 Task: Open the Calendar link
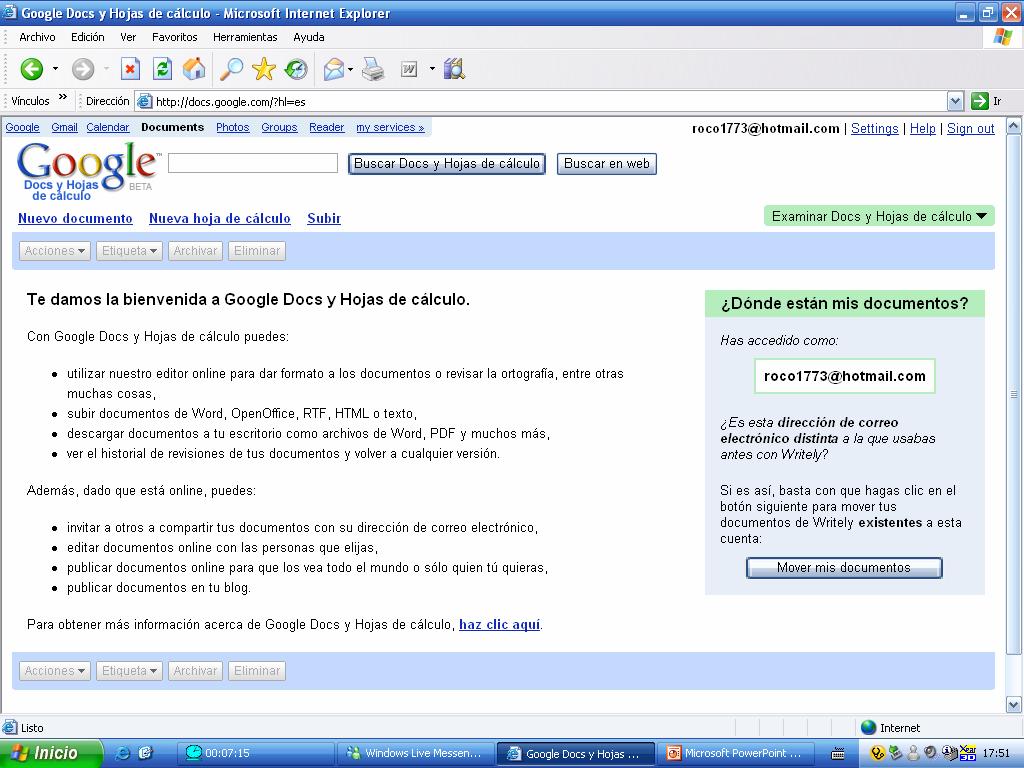[x=108, y=127]
